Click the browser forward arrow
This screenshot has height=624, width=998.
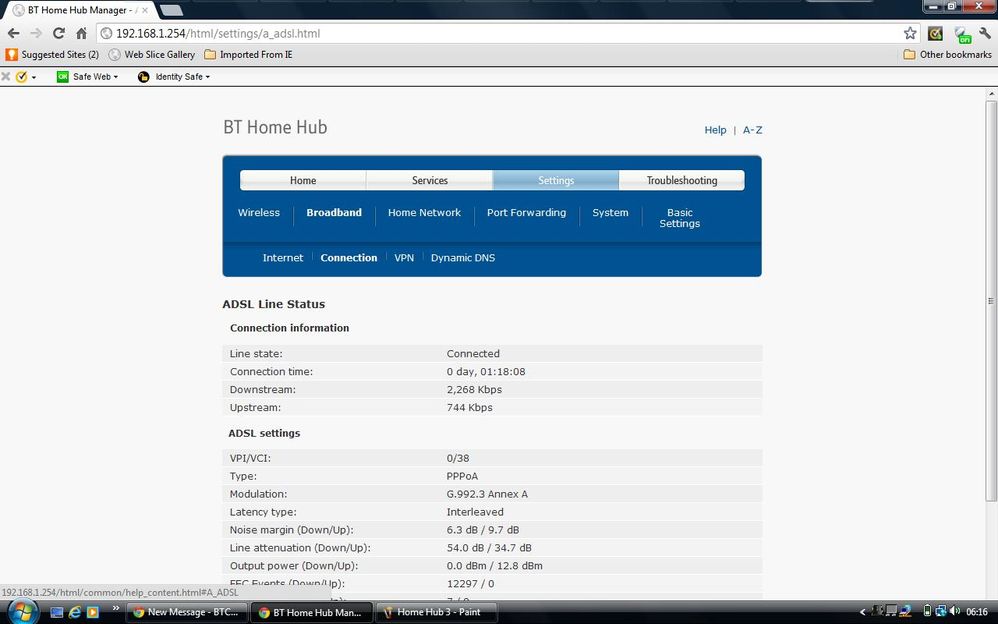tap(36, 33)
